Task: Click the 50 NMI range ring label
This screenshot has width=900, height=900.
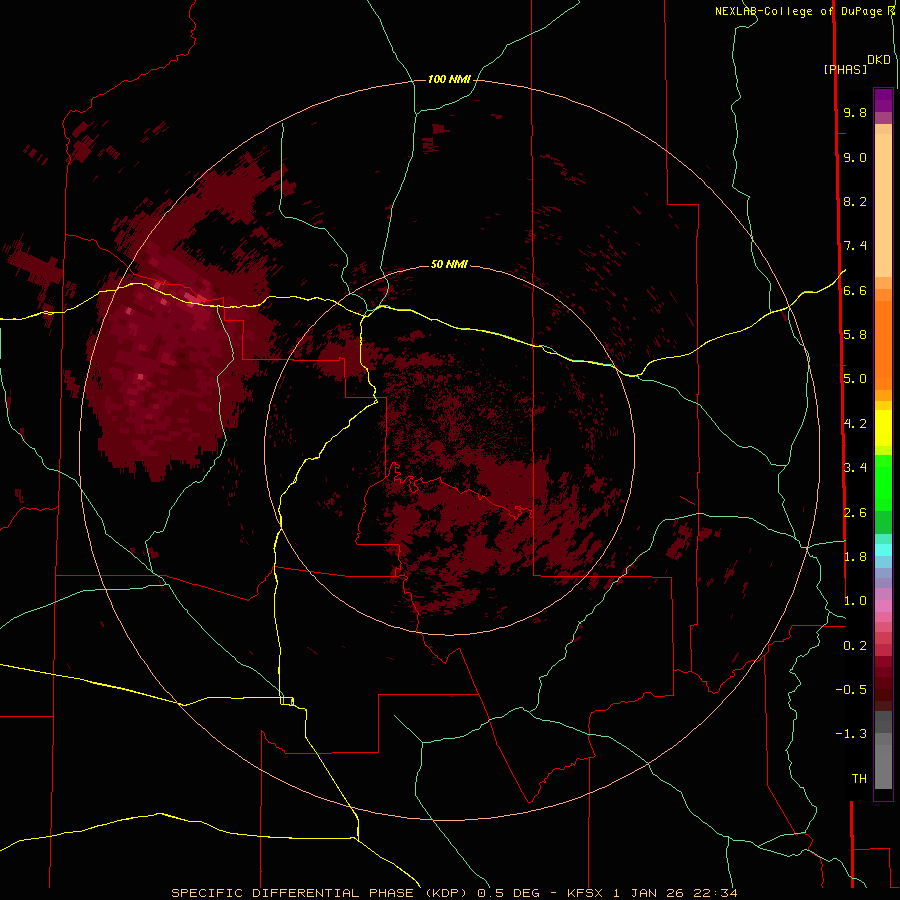Action: tap(449, 264)
